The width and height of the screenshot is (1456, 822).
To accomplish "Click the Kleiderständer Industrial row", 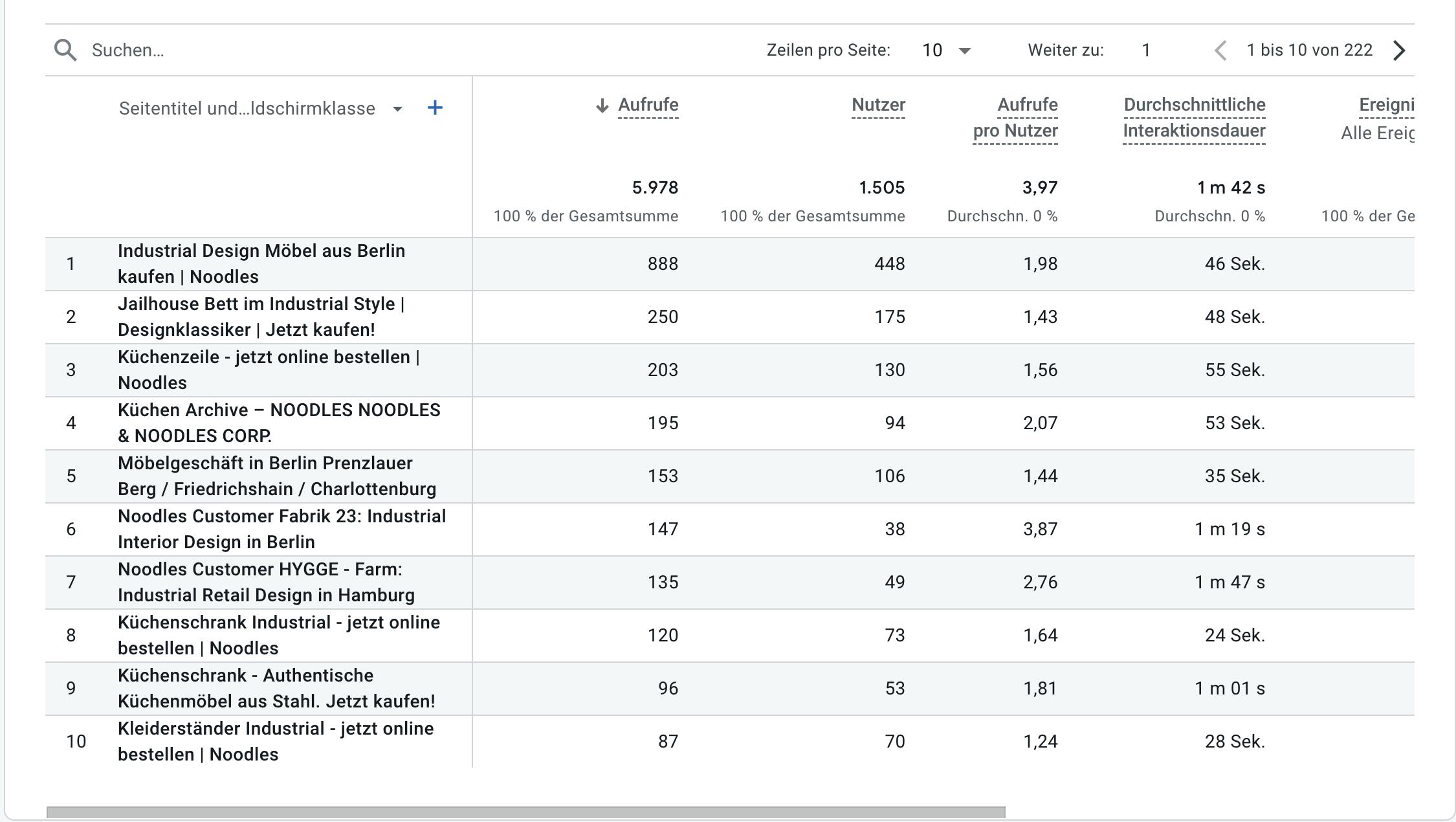I will tap(276, 741).
